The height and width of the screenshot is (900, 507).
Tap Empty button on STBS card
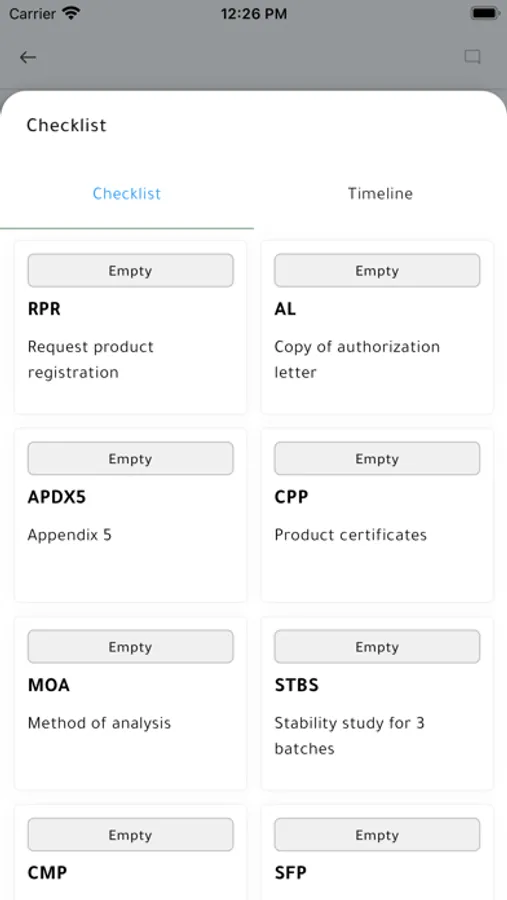pos(377,647)
